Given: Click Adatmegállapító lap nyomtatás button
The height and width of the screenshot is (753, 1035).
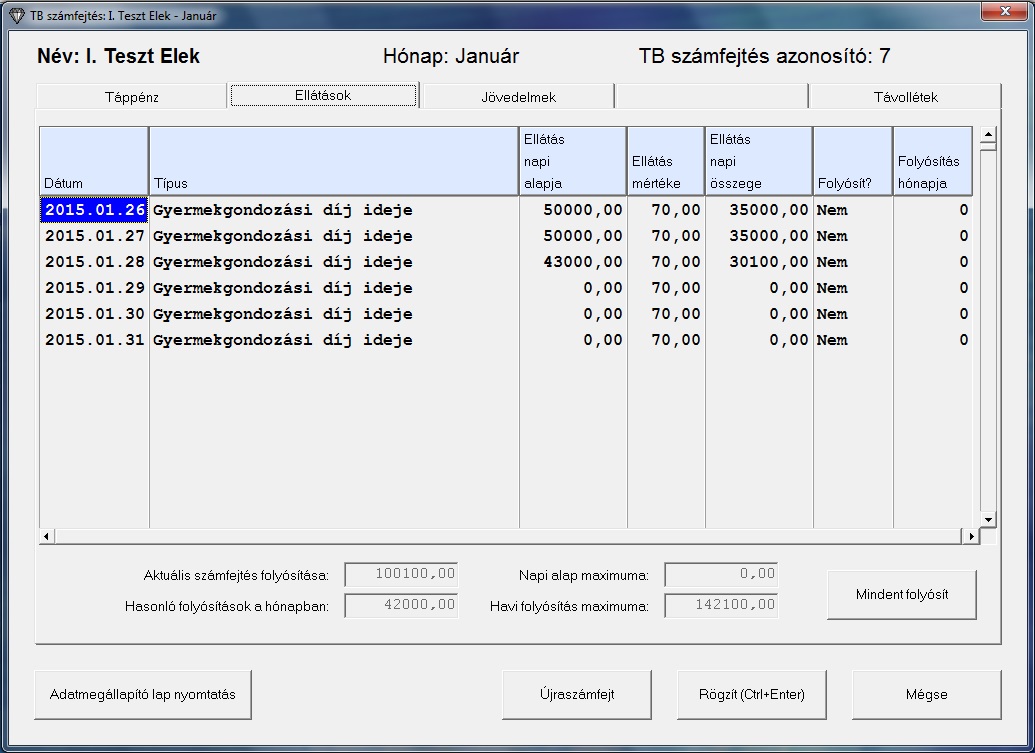Looking at the screenshot, I should coord(143,694).
